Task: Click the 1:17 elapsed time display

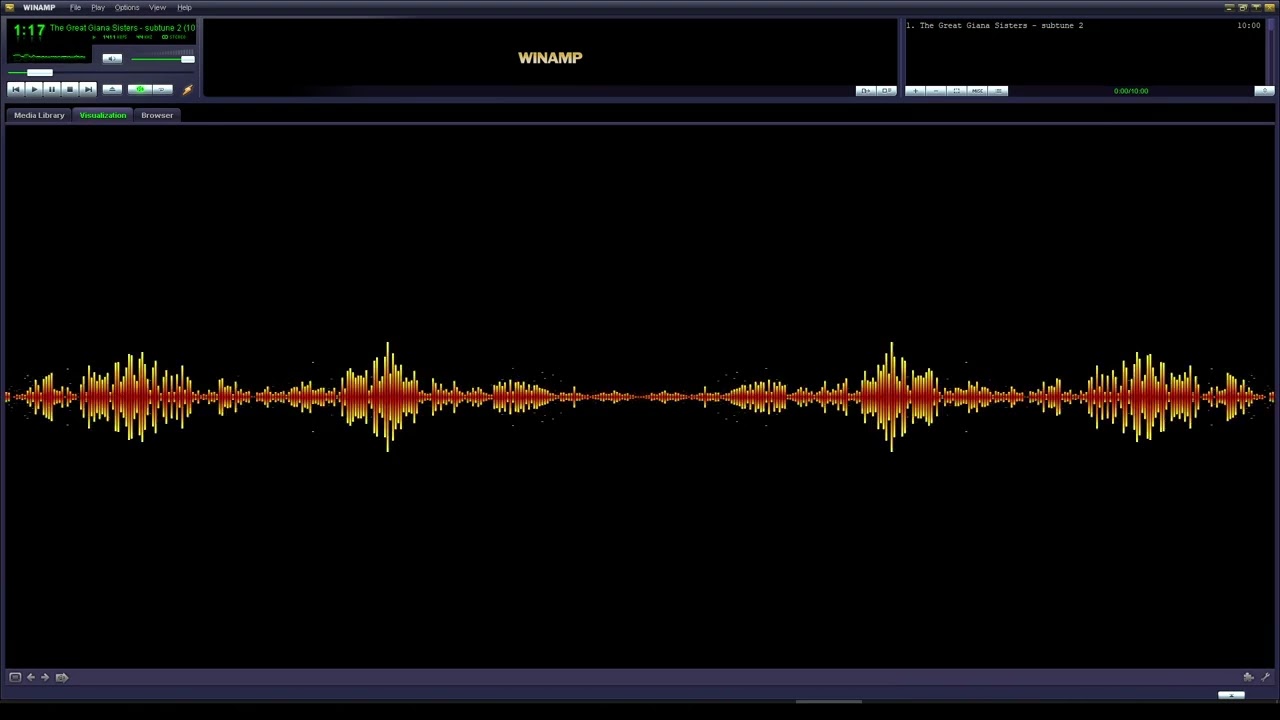Action: 29,30
